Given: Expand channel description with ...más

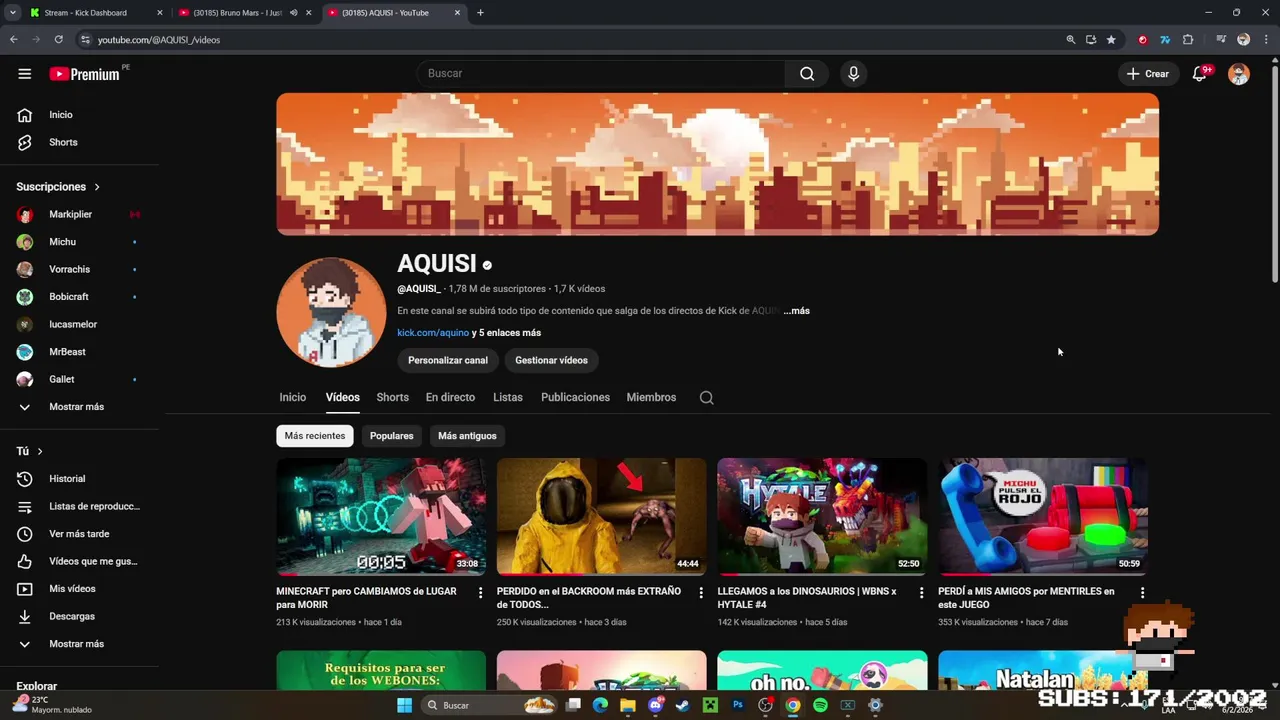Looking at the screenshot, I should pyautogui.click(x=797, y=311).
